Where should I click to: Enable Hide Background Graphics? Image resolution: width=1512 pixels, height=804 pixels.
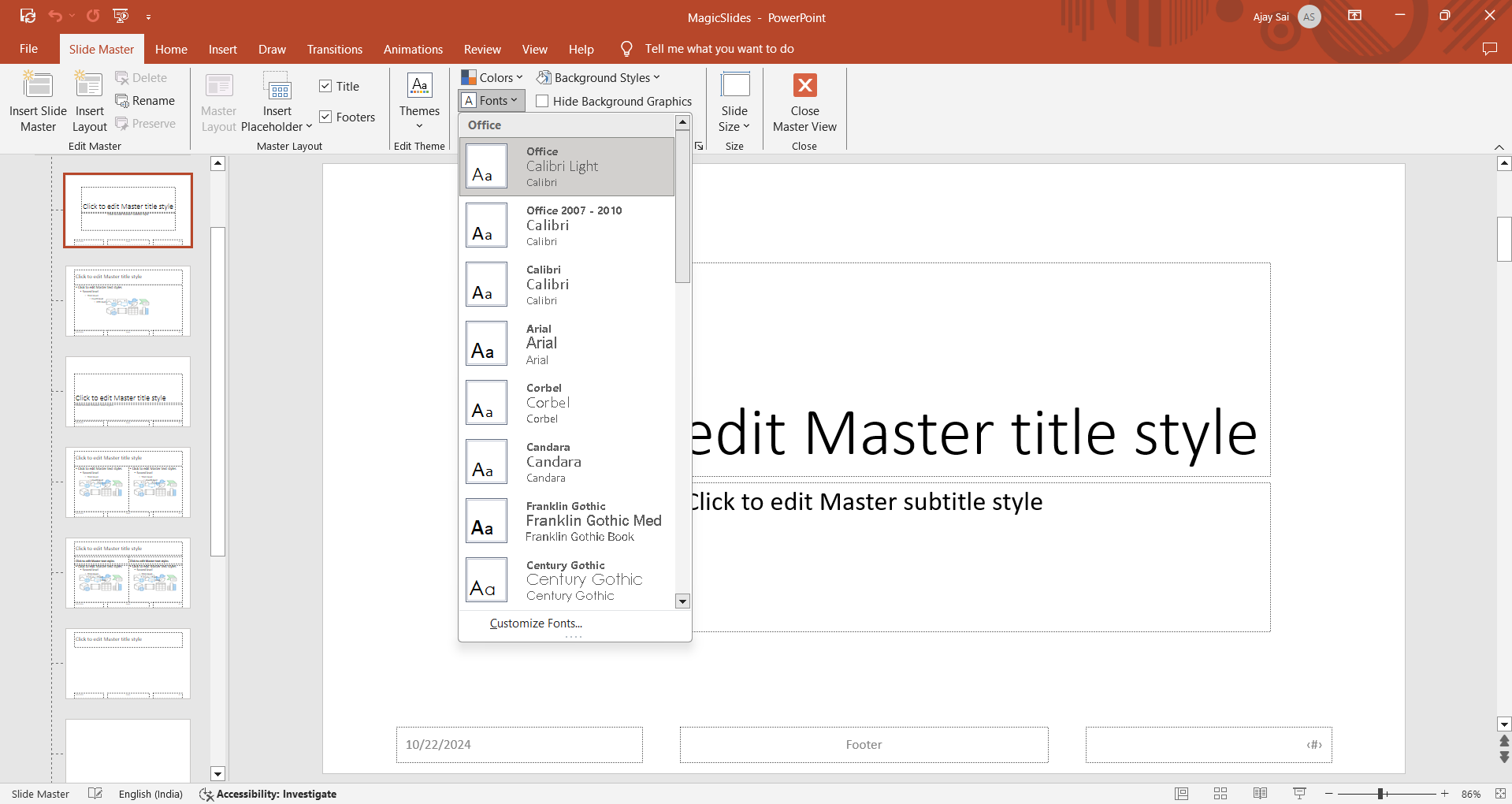click(x=542, y=102)
